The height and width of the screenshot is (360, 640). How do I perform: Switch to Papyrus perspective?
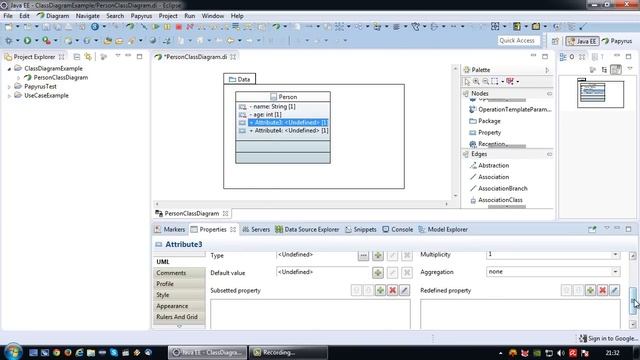617,41
